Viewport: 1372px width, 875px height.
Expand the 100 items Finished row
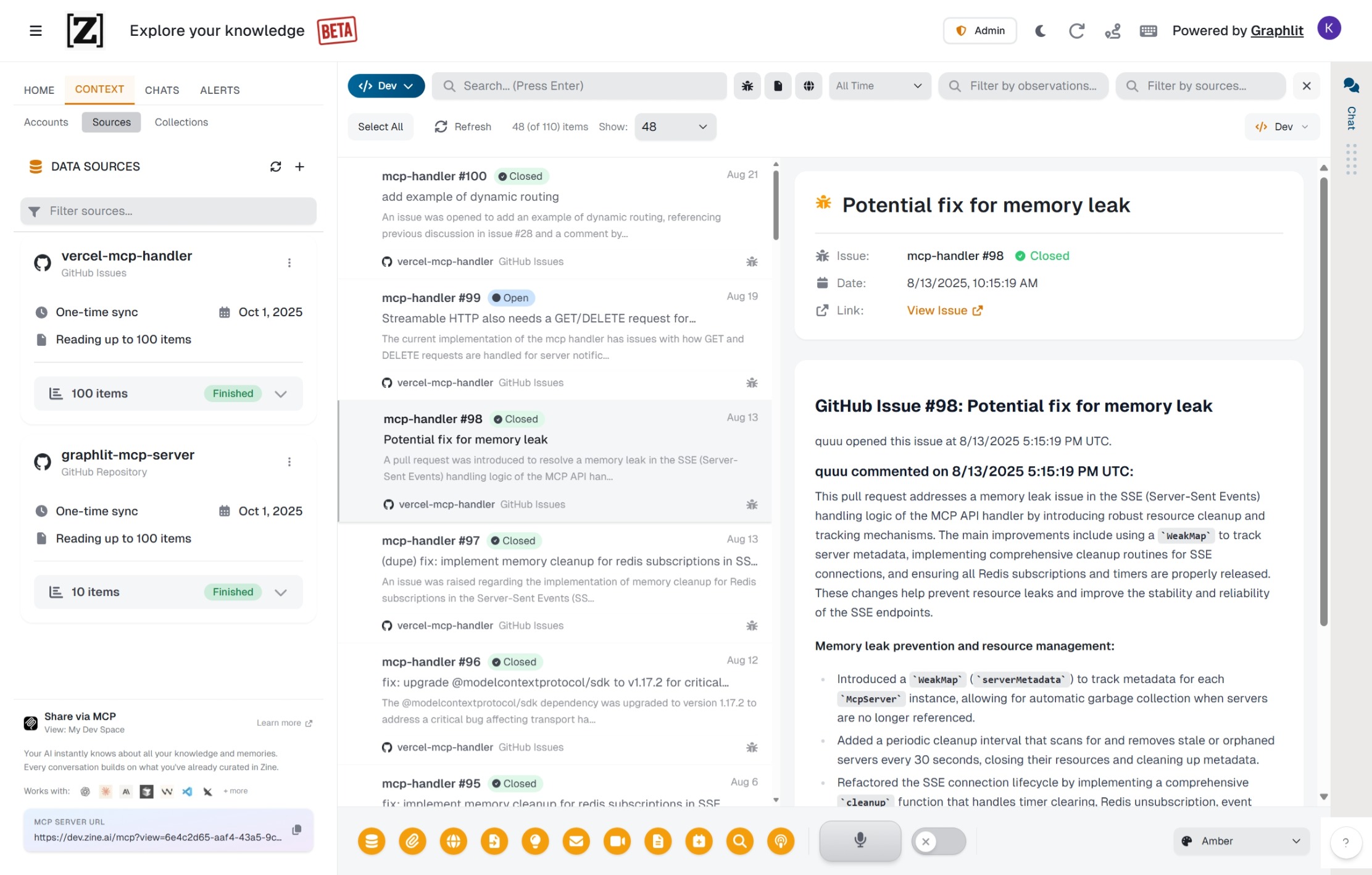tap(281, 394)
